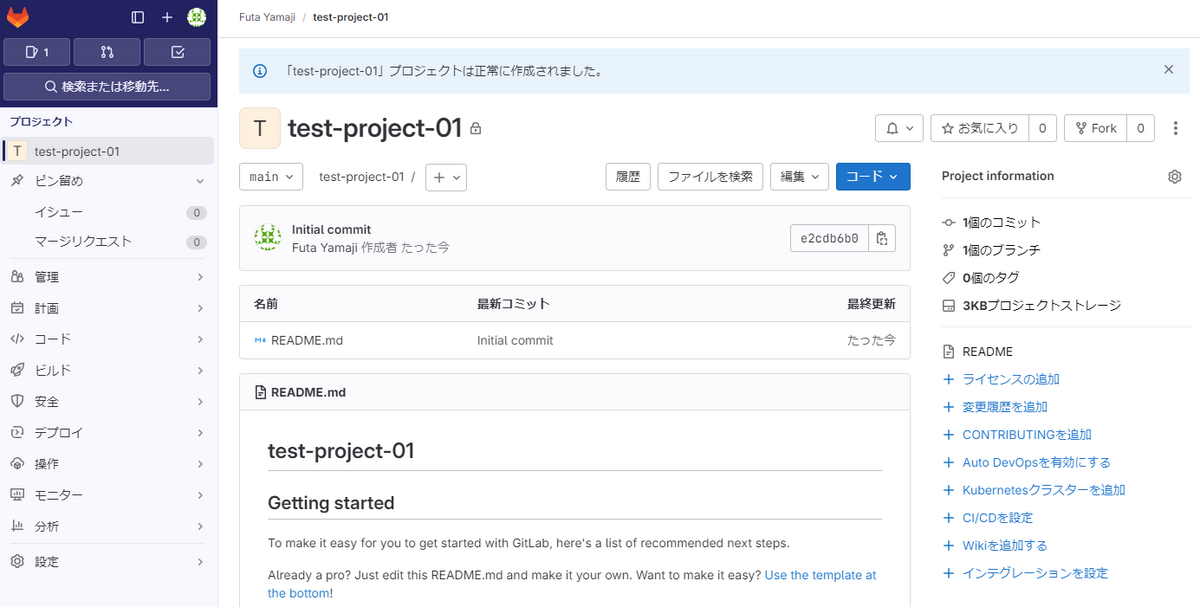Click the star count 0
1200x607 pixels.
point(1043,128)
